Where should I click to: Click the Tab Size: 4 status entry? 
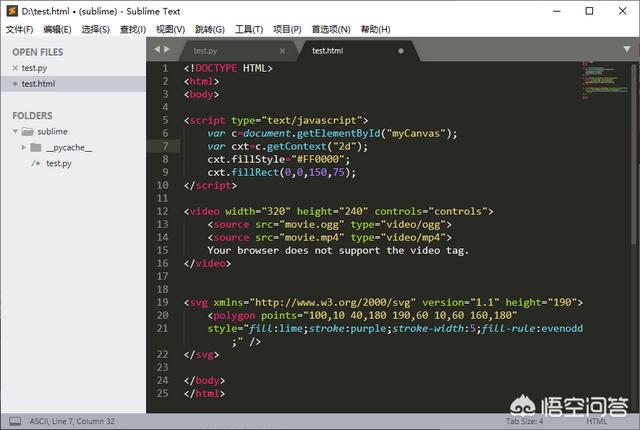524,421
